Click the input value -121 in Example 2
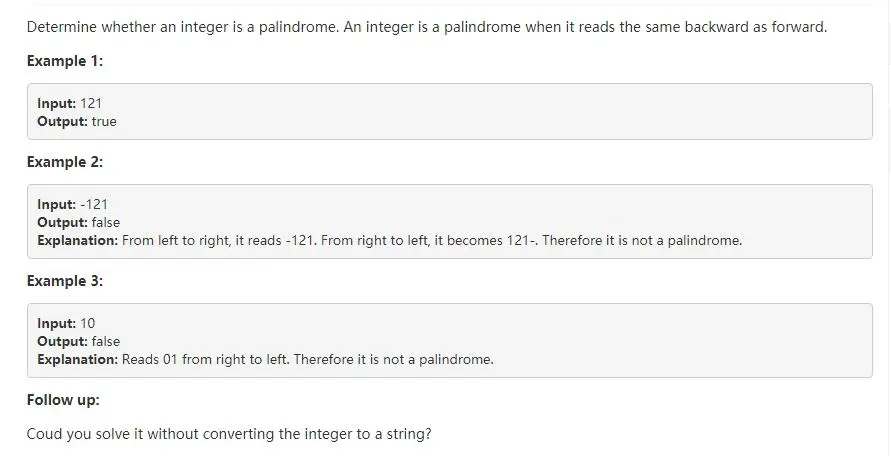This screenshot has height=456, width=891. coord(94,204)
